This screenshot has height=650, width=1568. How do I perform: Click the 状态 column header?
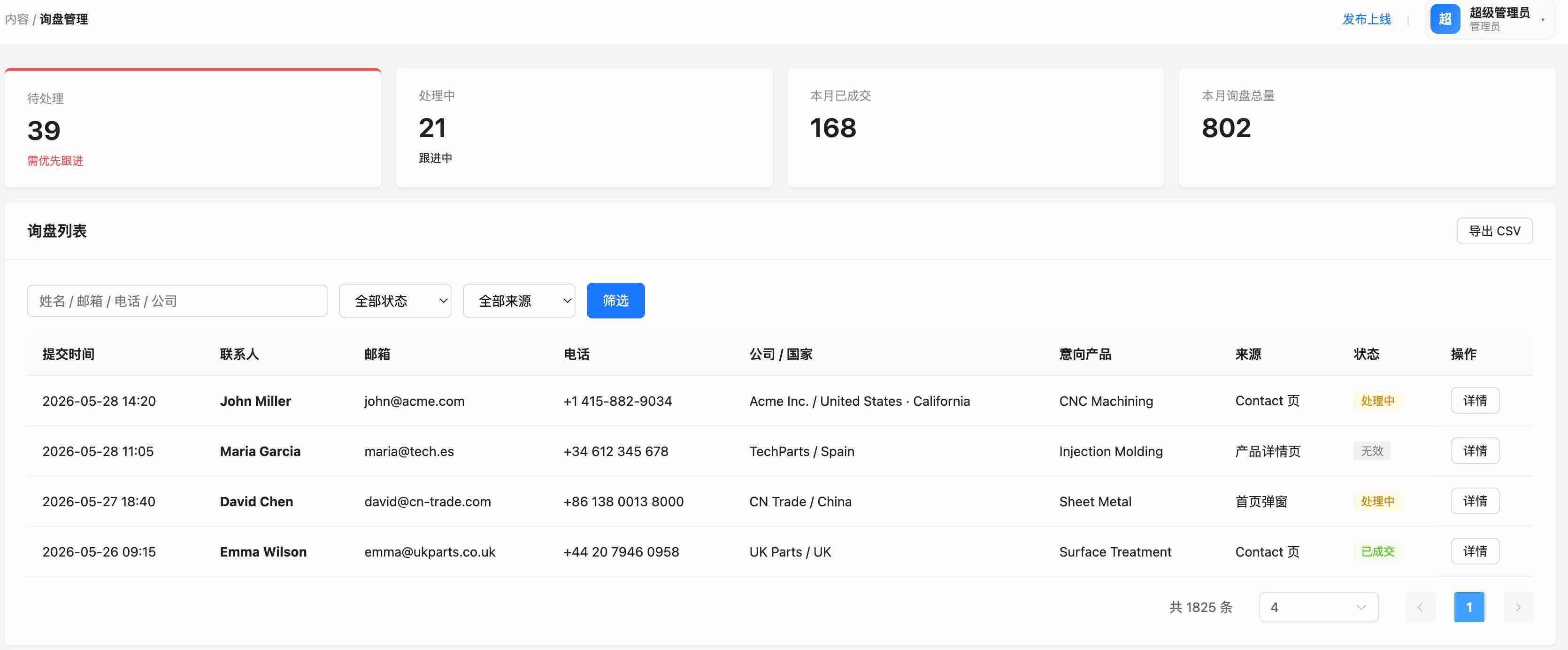[x=1367, y=355]
